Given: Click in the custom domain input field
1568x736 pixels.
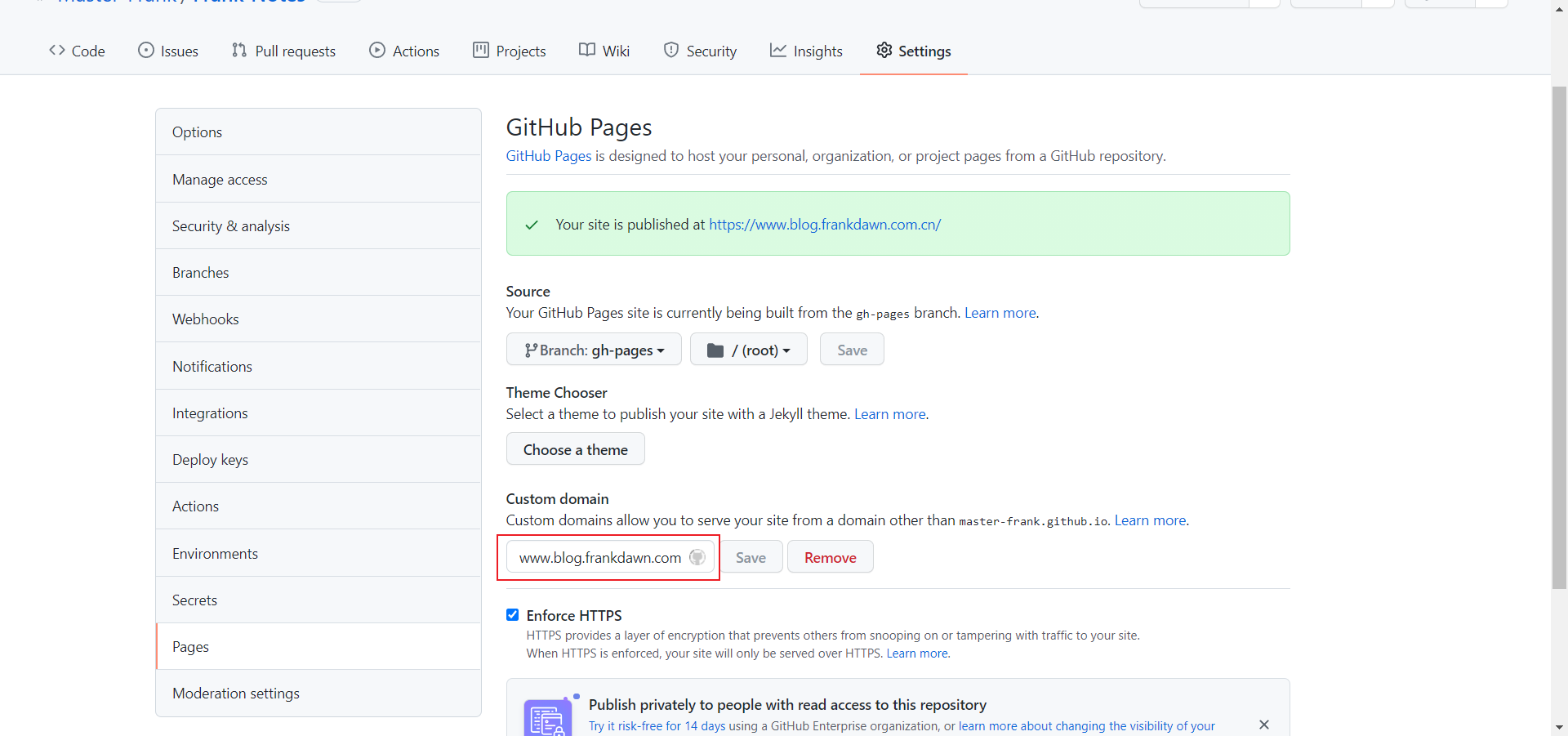Looking at the screenshot, I should 610,557.
